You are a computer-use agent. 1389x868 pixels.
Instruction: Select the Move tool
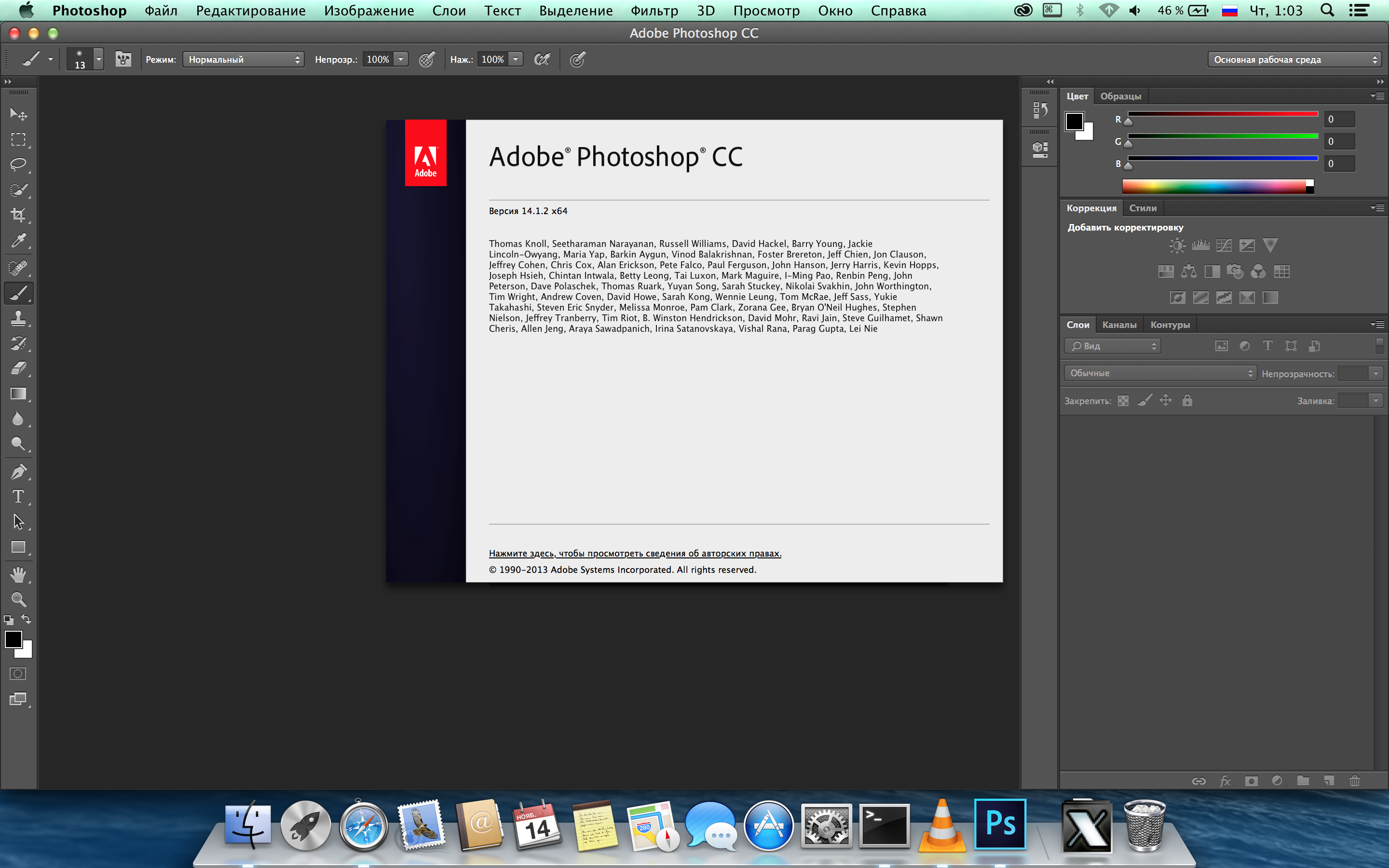(x=18, y=114)
